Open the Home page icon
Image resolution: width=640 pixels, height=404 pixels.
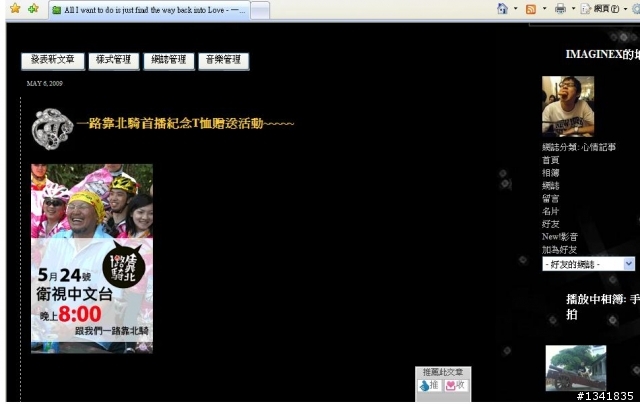[x=502, y=9]
